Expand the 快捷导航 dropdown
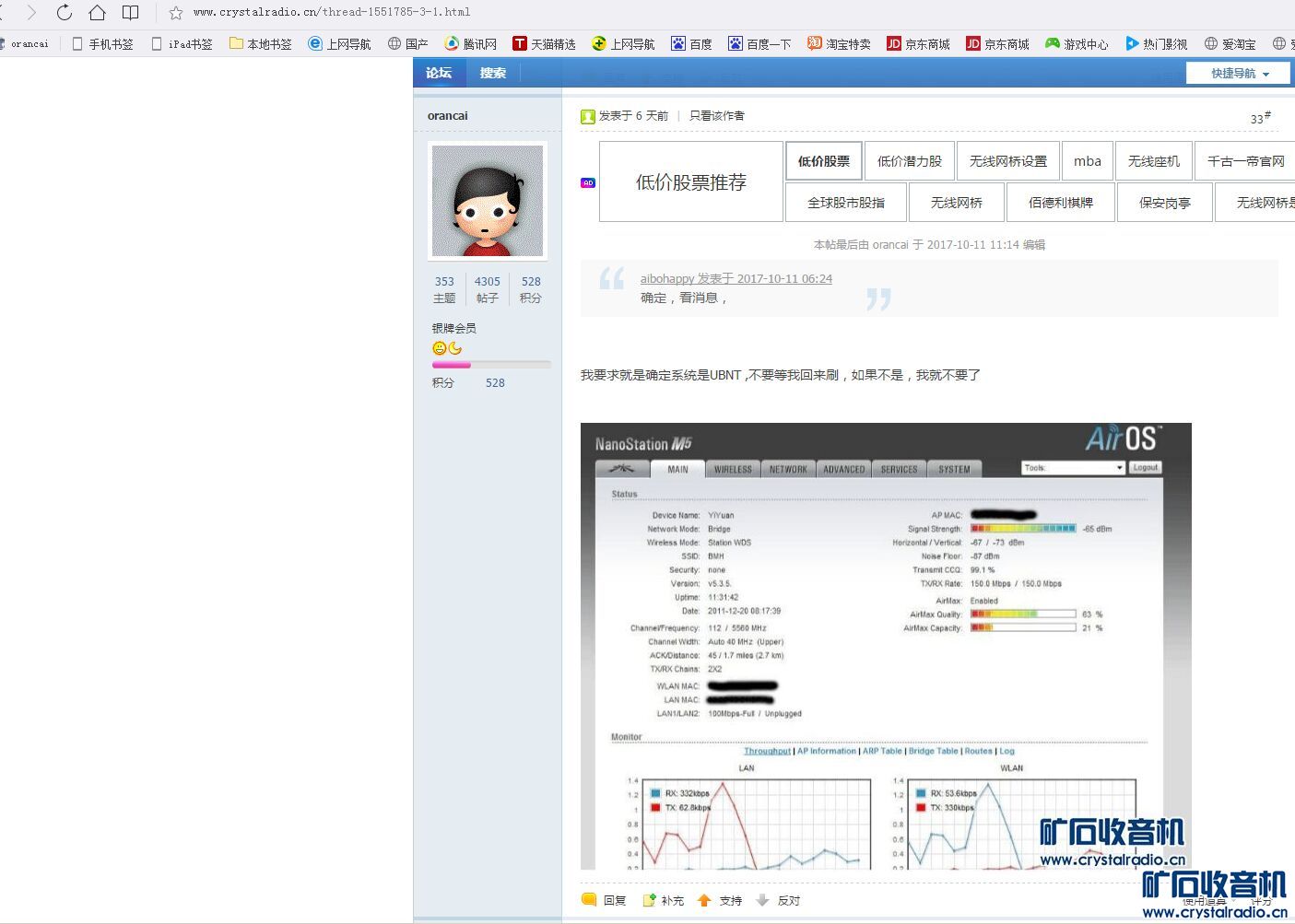This screenshot has height=924, width=1295. coord(1240,73)
